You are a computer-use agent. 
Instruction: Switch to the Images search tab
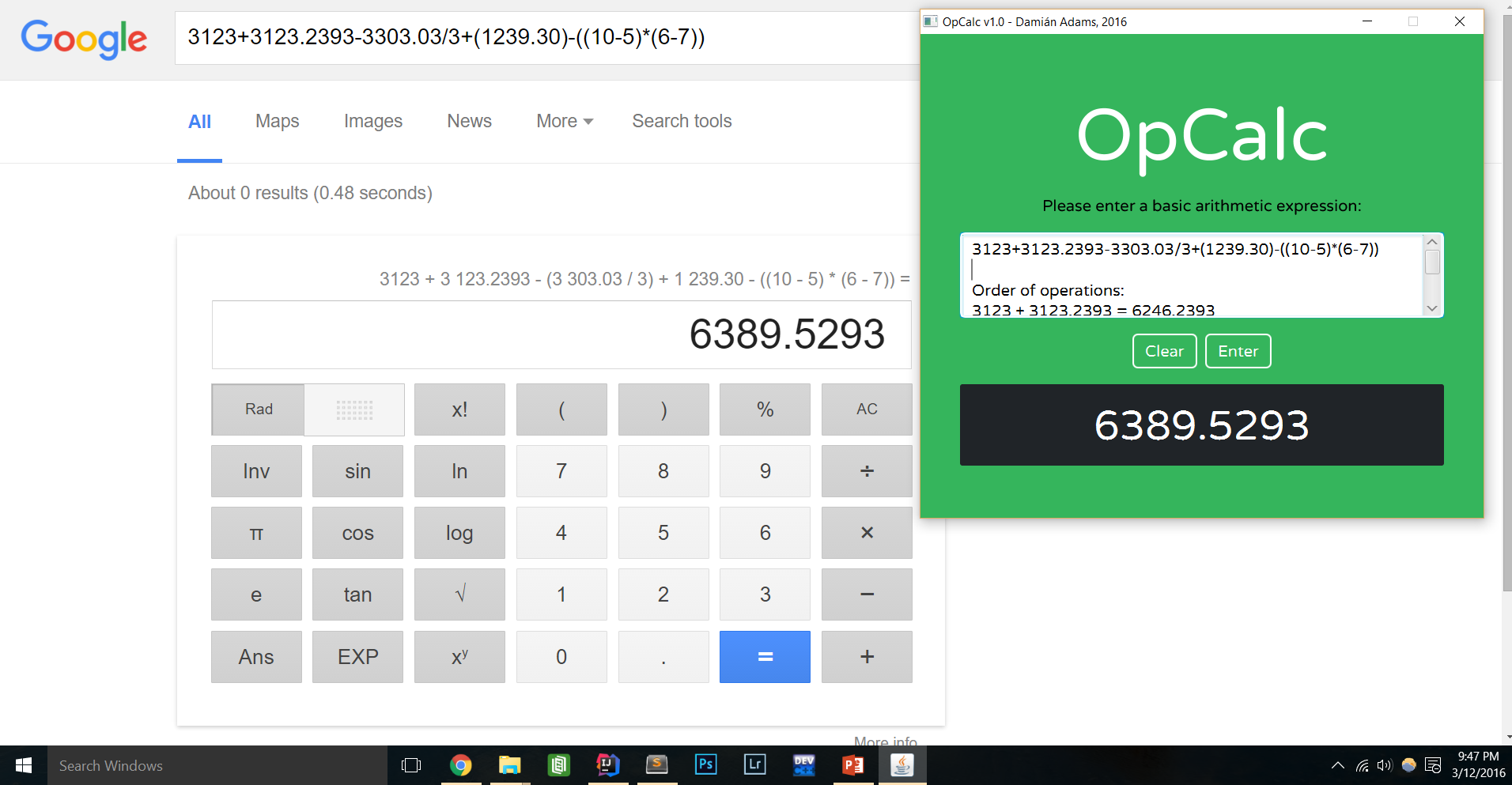pyautogui.click(x=372, y=121)
